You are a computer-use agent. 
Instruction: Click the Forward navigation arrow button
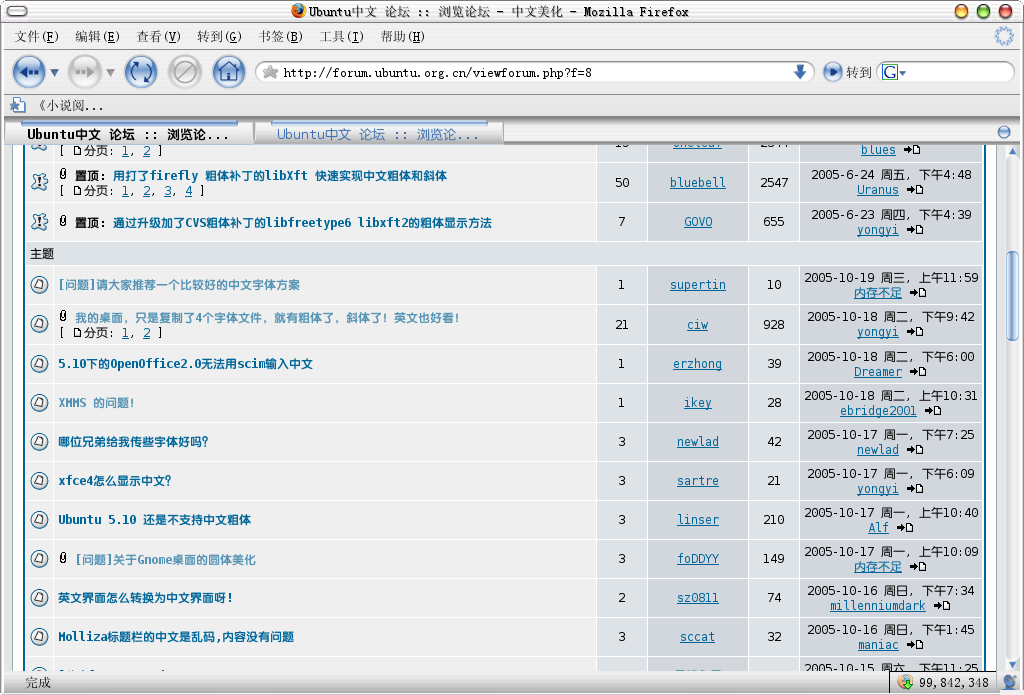click(85, 72)
